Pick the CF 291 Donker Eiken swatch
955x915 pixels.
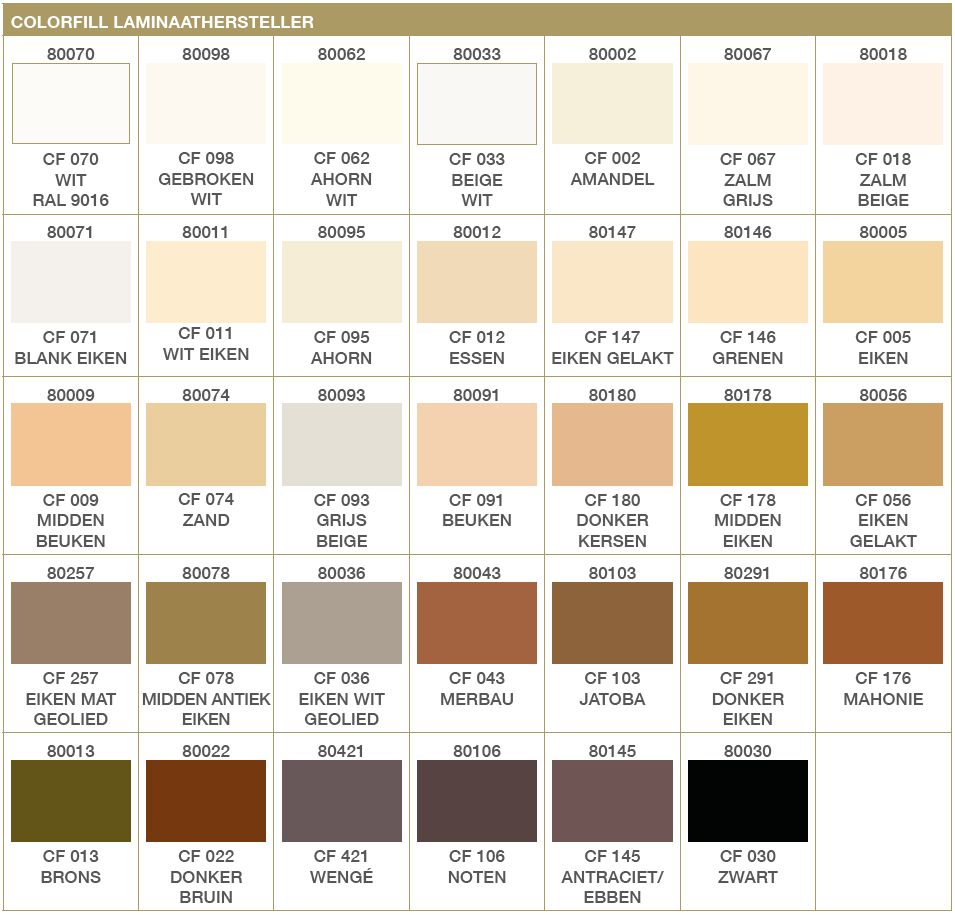tap(748, 623)
